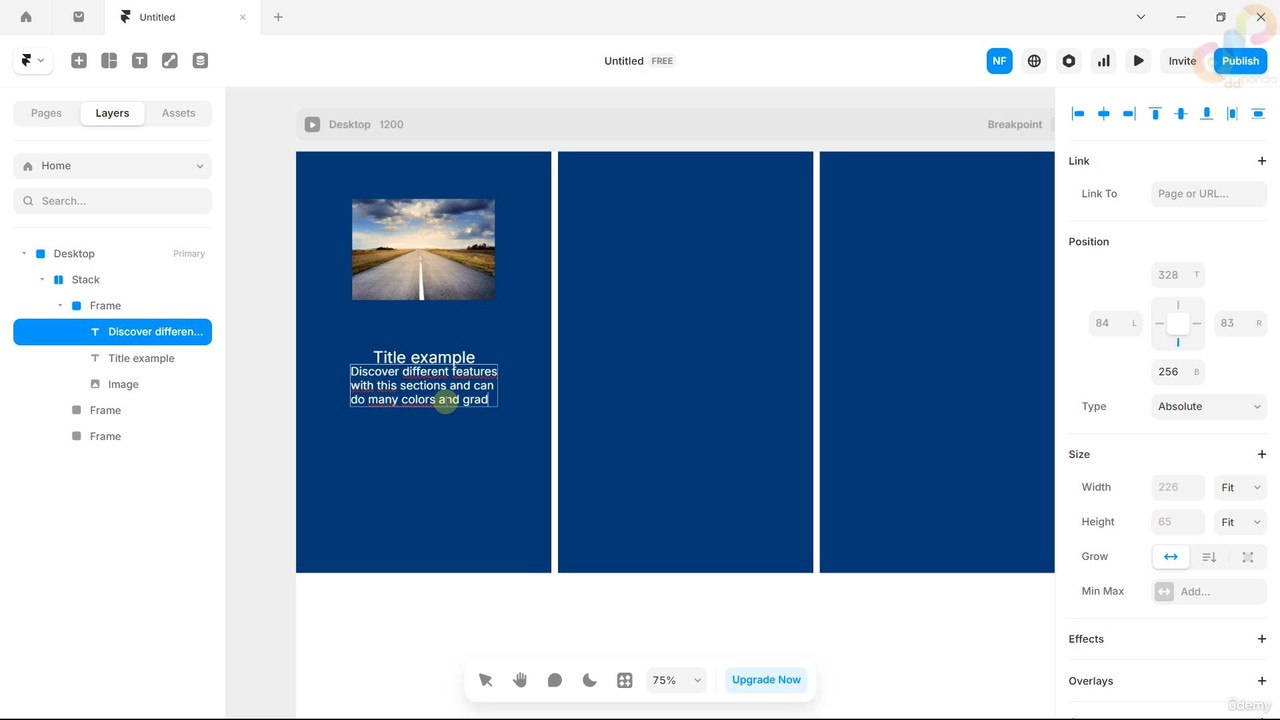1280x720 pixels.
Task: Select the Layout tool icon
Action: point(109,61)
